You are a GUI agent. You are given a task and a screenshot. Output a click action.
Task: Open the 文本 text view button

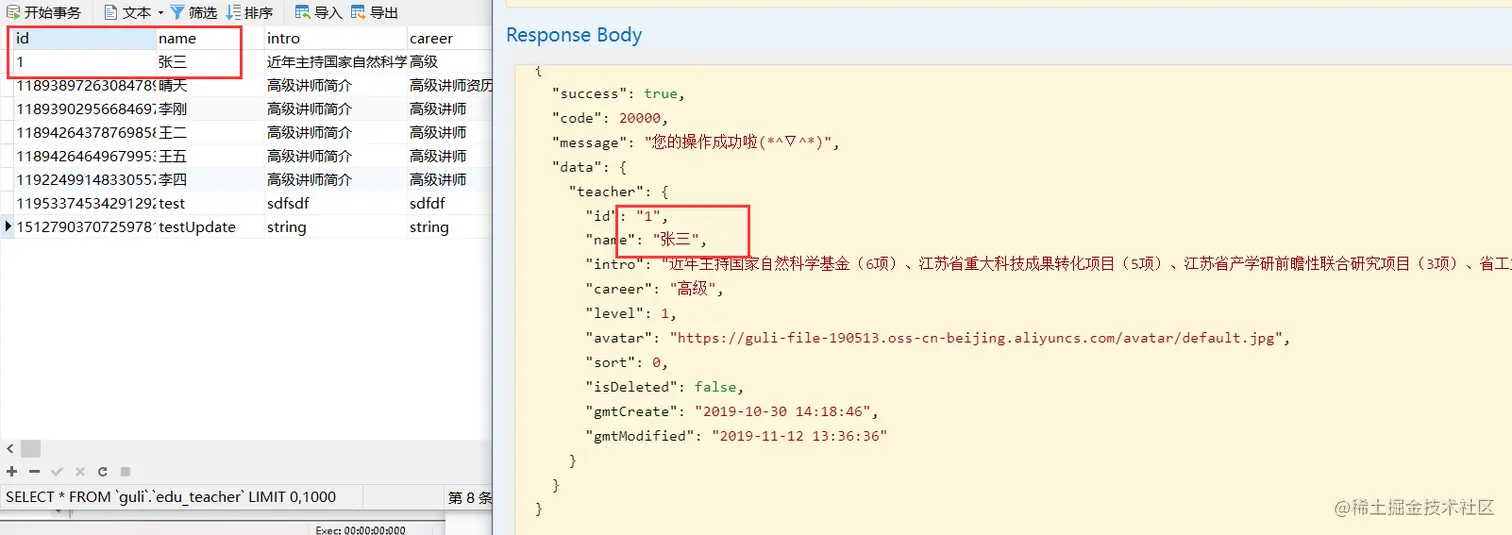point(127,12)
